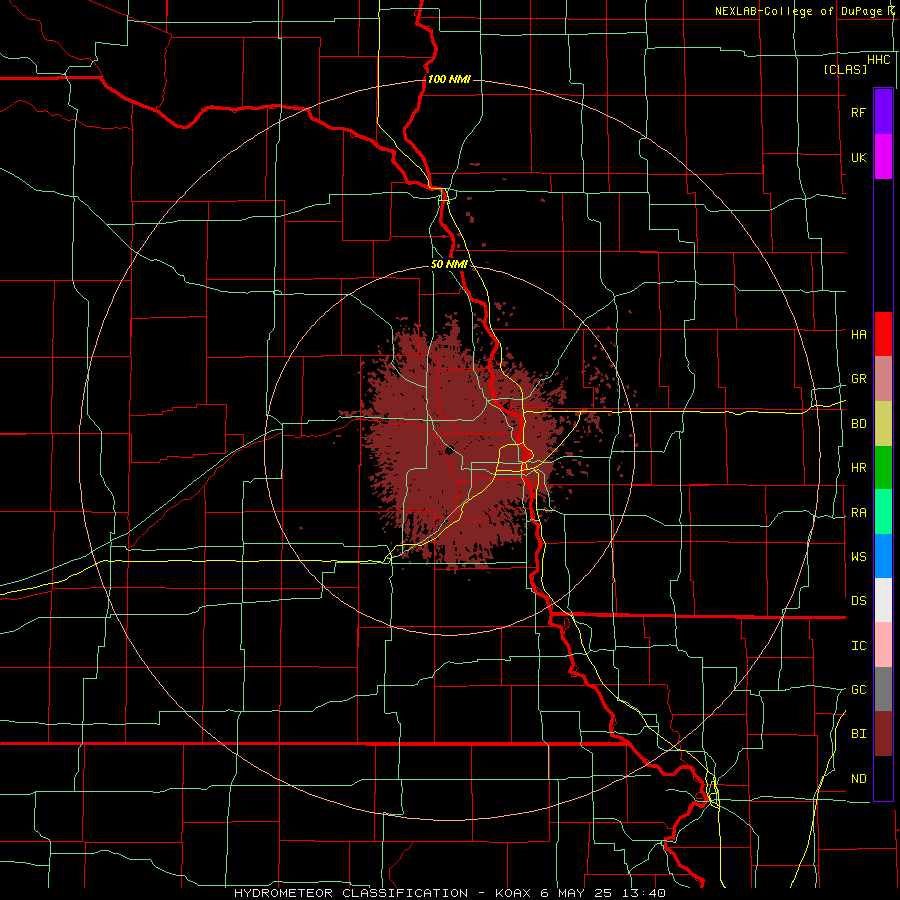The height and width of the screenshot is (900, 900).
Task: Click the RA mint-green legend swatch
Action: (883, 512)
